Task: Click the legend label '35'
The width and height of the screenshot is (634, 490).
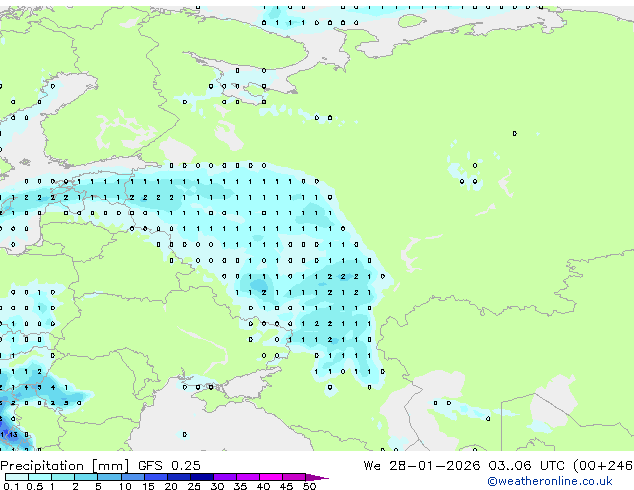Action: pos(240,486)
